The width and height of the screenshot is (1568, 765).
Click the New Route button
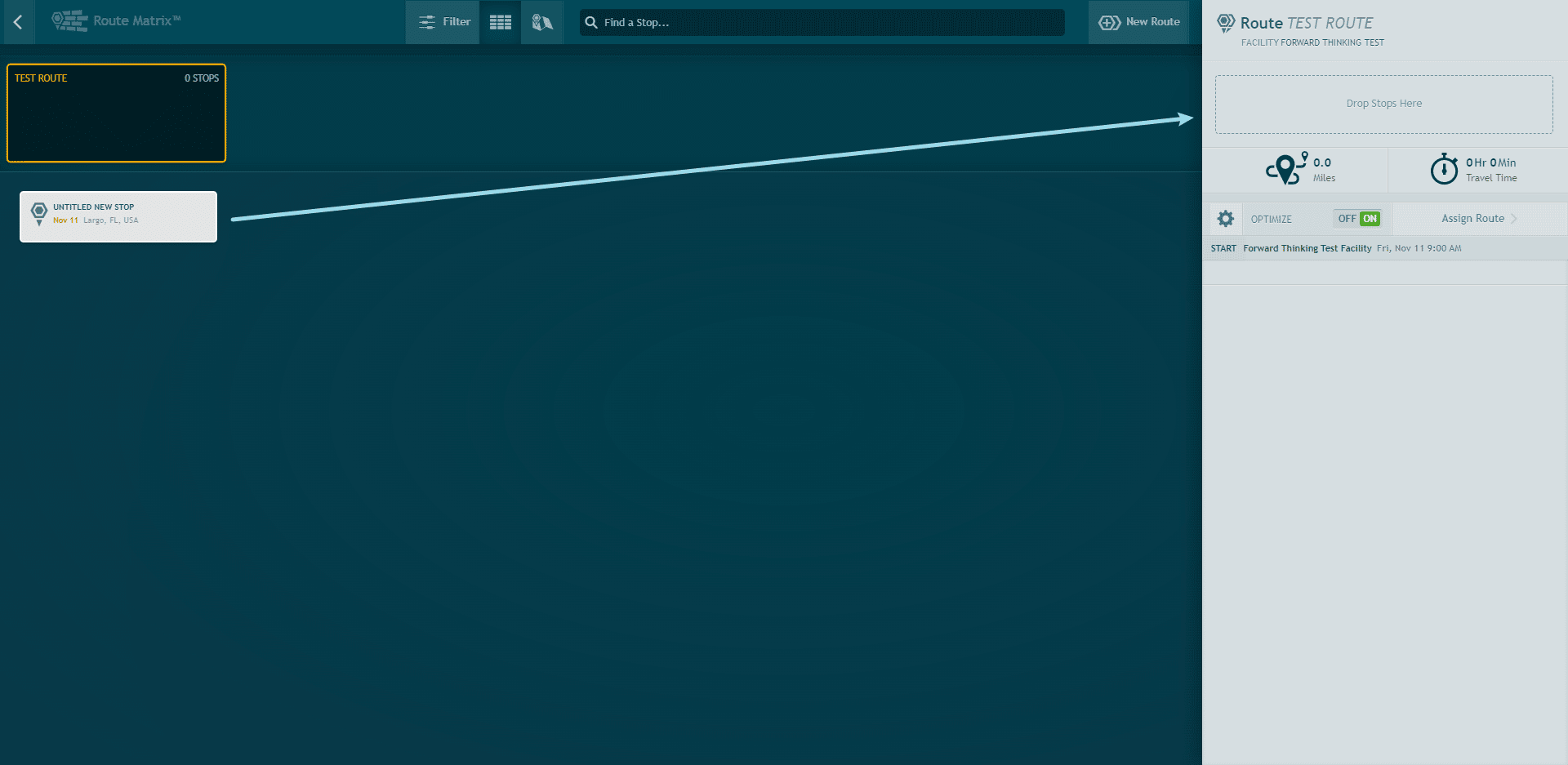pyautogui.click(x=1139, y=22)
